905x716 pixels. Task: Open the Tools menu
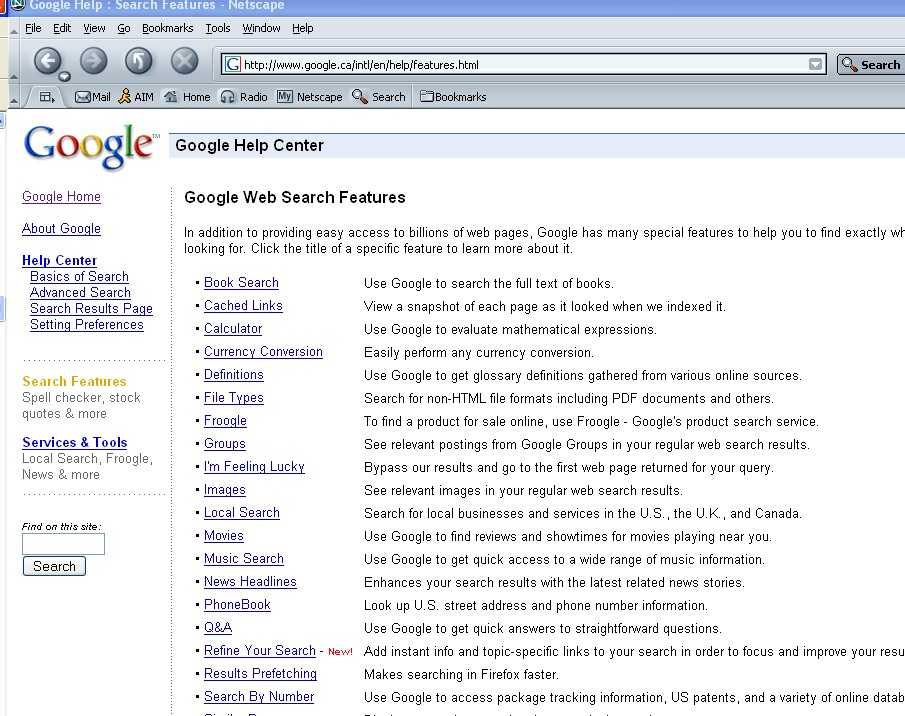pos(218,28)
